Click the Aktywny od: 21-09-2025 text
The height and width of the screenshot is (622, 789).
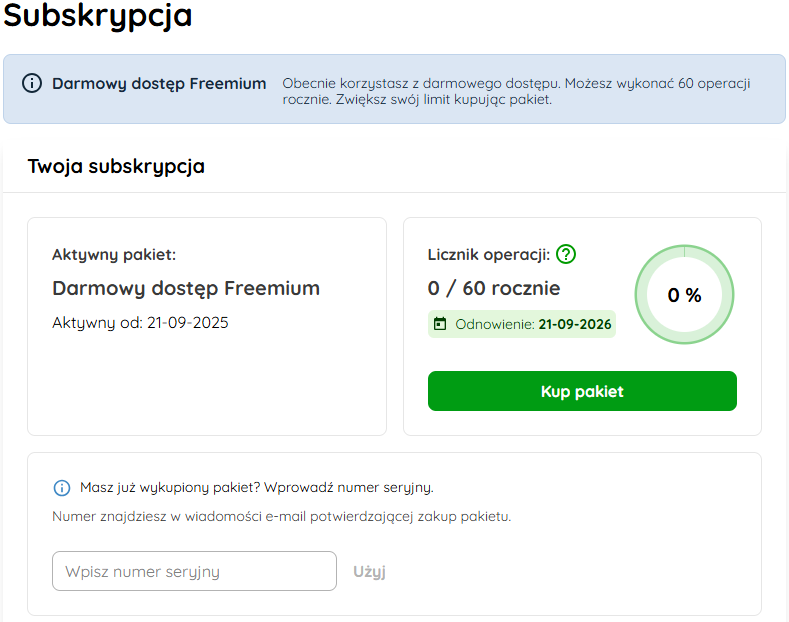tap(140, 323)
